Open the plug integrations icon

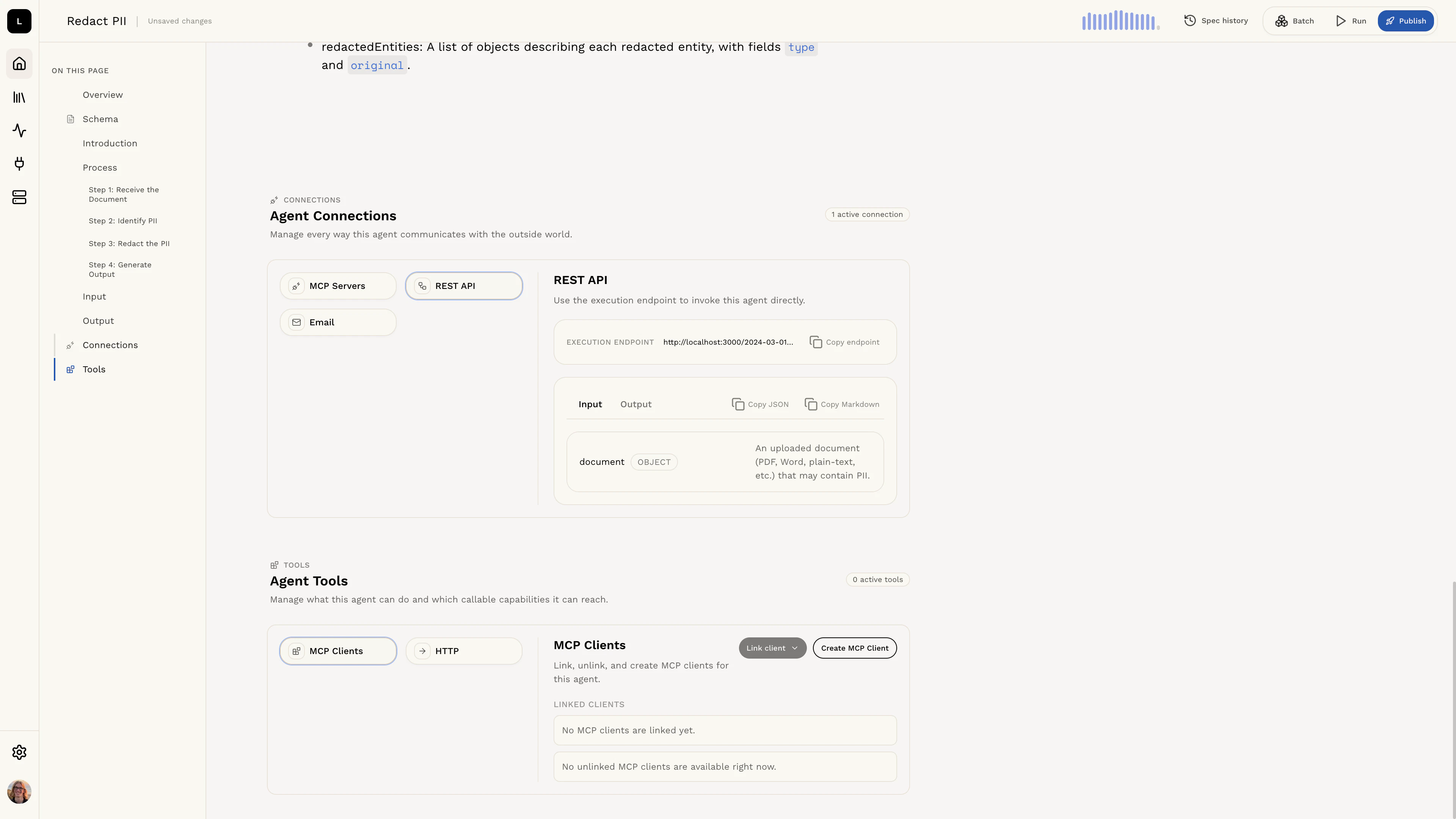coord(19,164)
